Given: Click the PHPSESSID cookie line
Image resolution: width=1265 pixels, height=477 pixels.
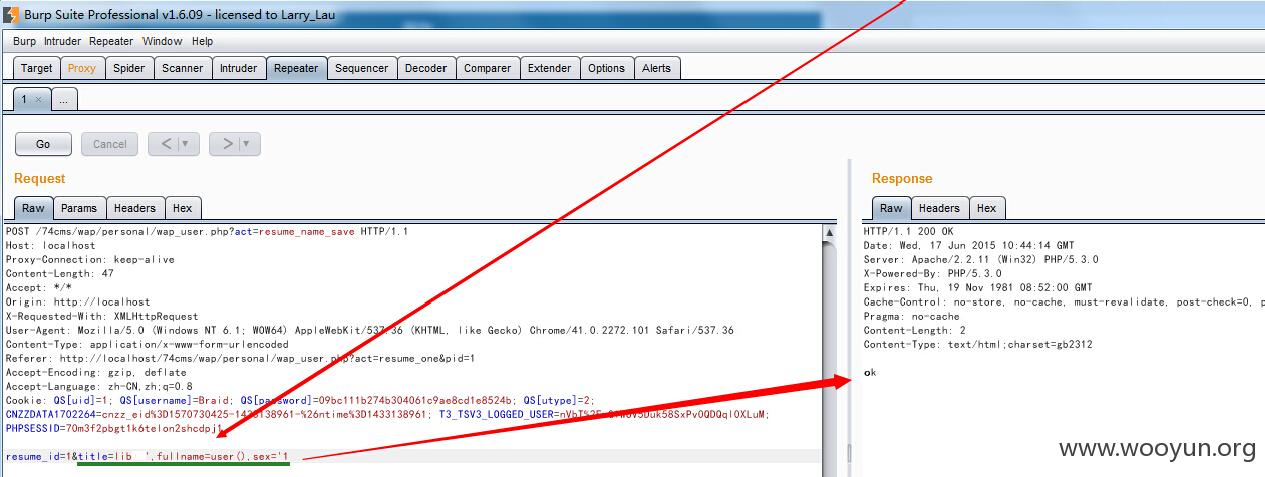Looking at the screenshot, I should pos(114,427).
